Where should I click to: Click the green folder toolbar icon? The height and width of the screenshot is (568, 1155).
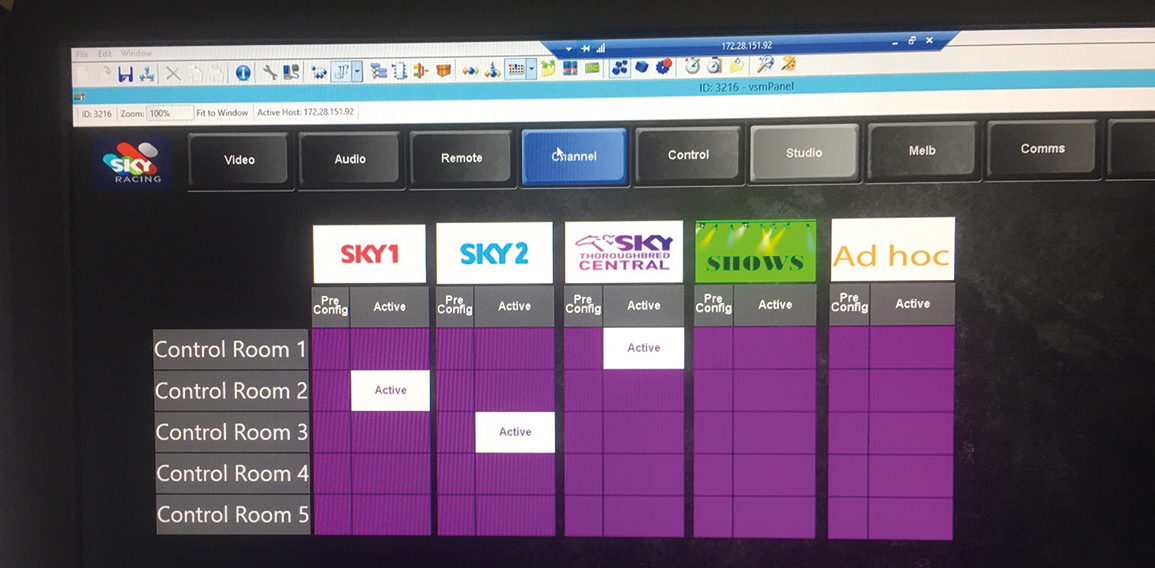pyautogui.click(x=548, y=69)
